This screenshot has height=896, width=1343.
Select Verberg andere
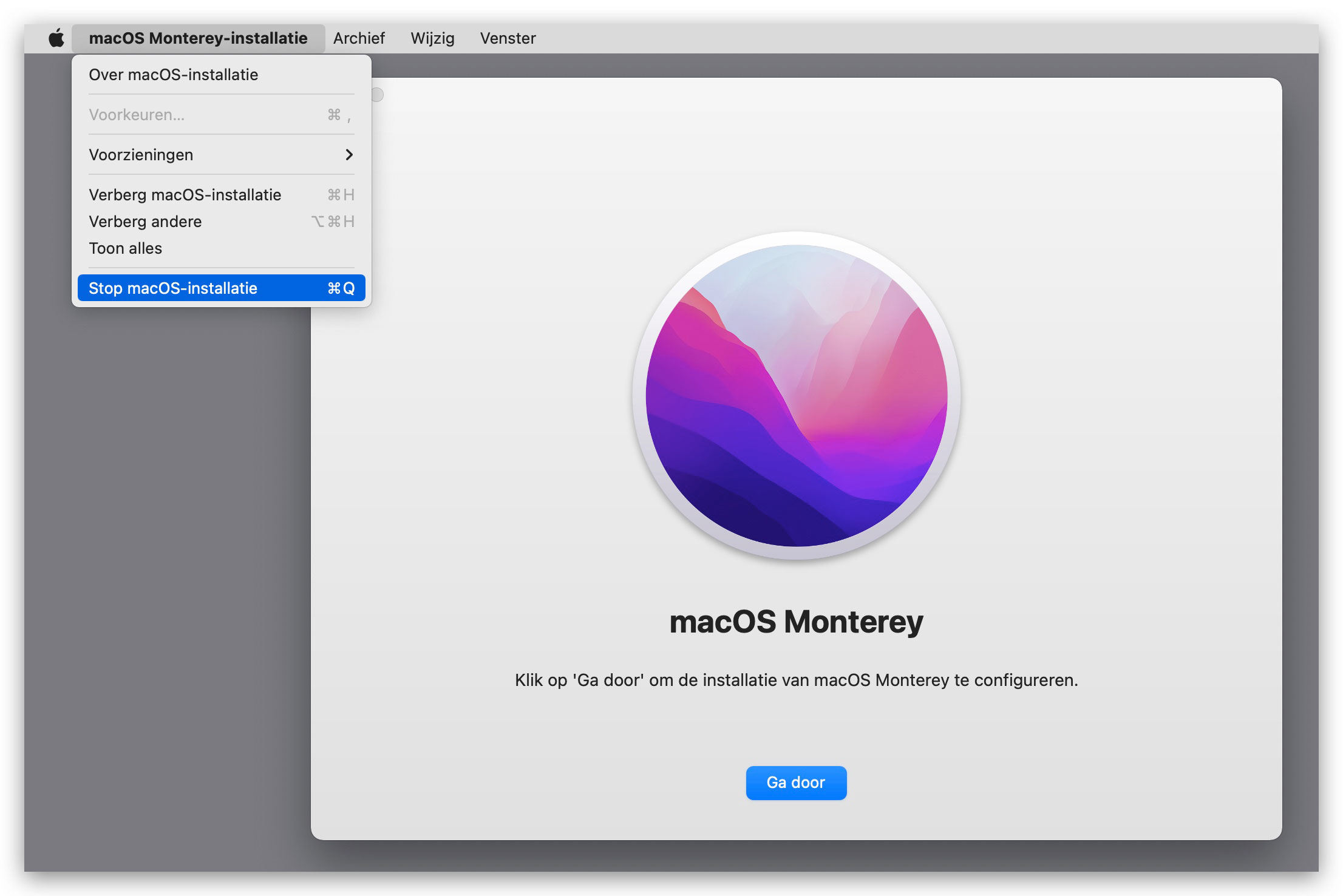(222, 222)
